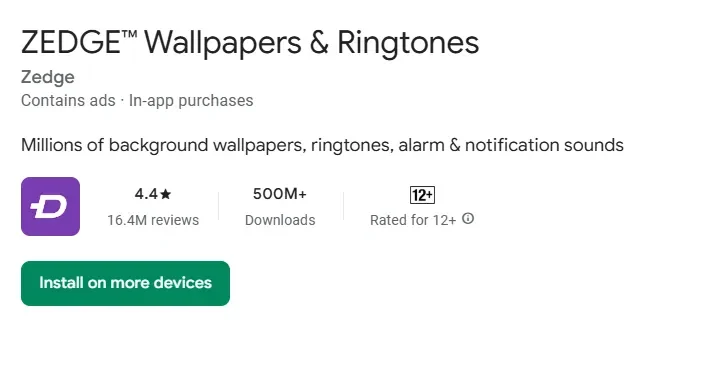Click the star next to 4.4 rating
The width and height of the screenshot is (728, 371).
(x=166, y=194)
